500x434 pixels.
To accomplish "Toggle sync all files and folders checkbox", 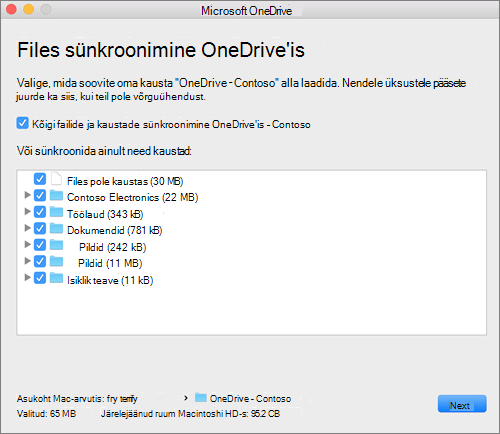I will tap(22, 123).
